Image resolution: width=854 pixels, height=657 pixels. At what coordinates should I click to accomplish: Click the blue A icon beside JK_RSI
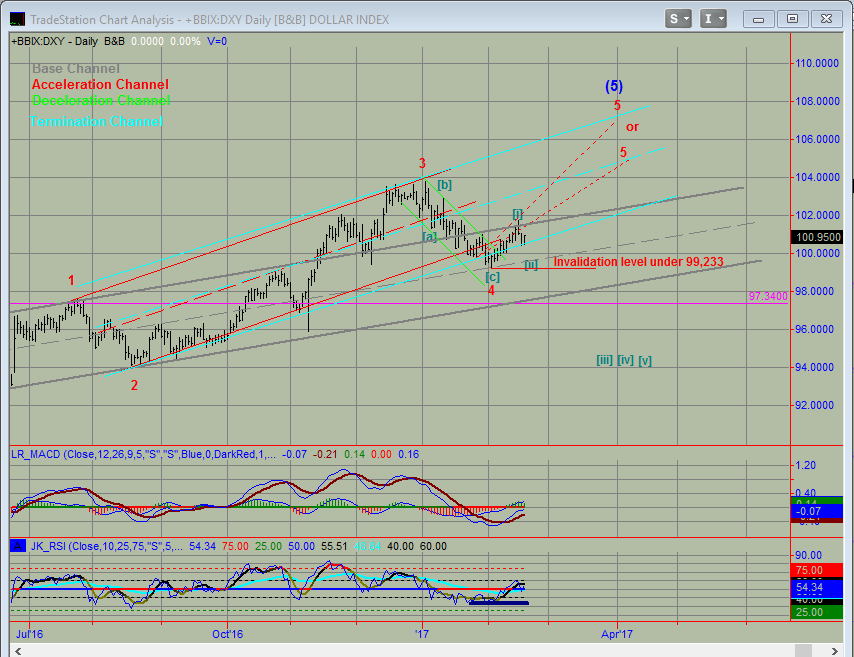(x=17, y=546)
